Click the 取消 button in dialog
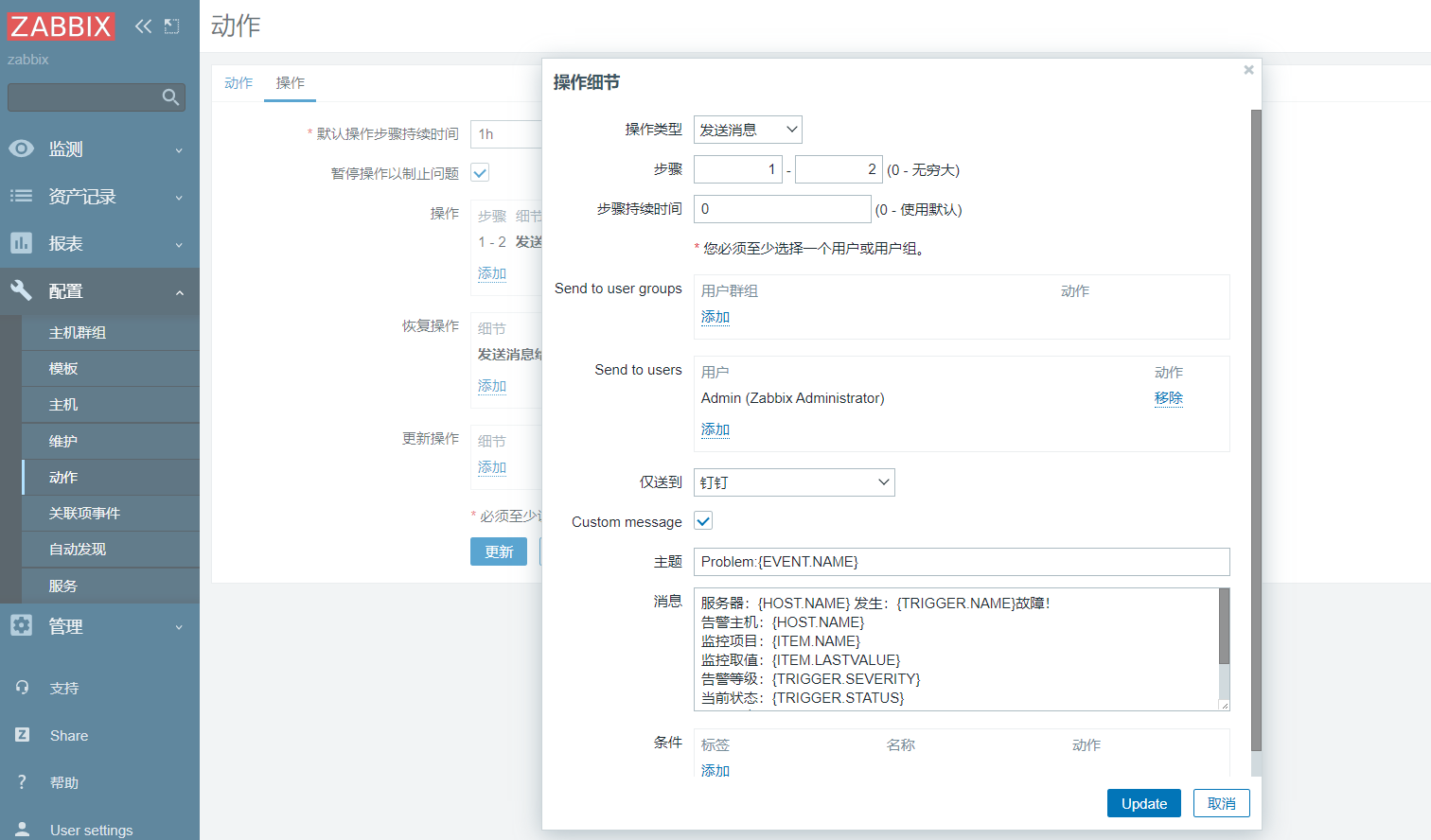 [x=1222, y=803]
